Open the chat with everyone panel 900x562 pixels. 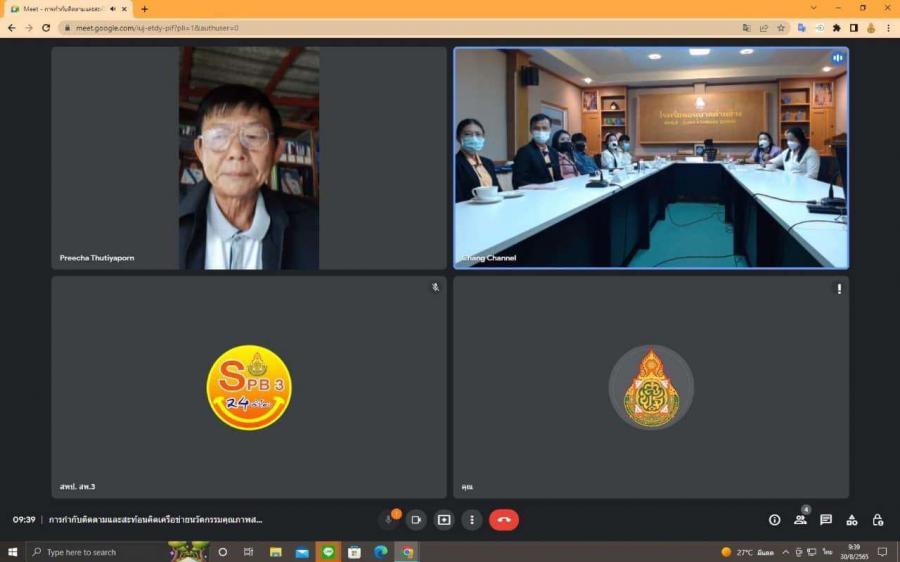coord(826,520)
